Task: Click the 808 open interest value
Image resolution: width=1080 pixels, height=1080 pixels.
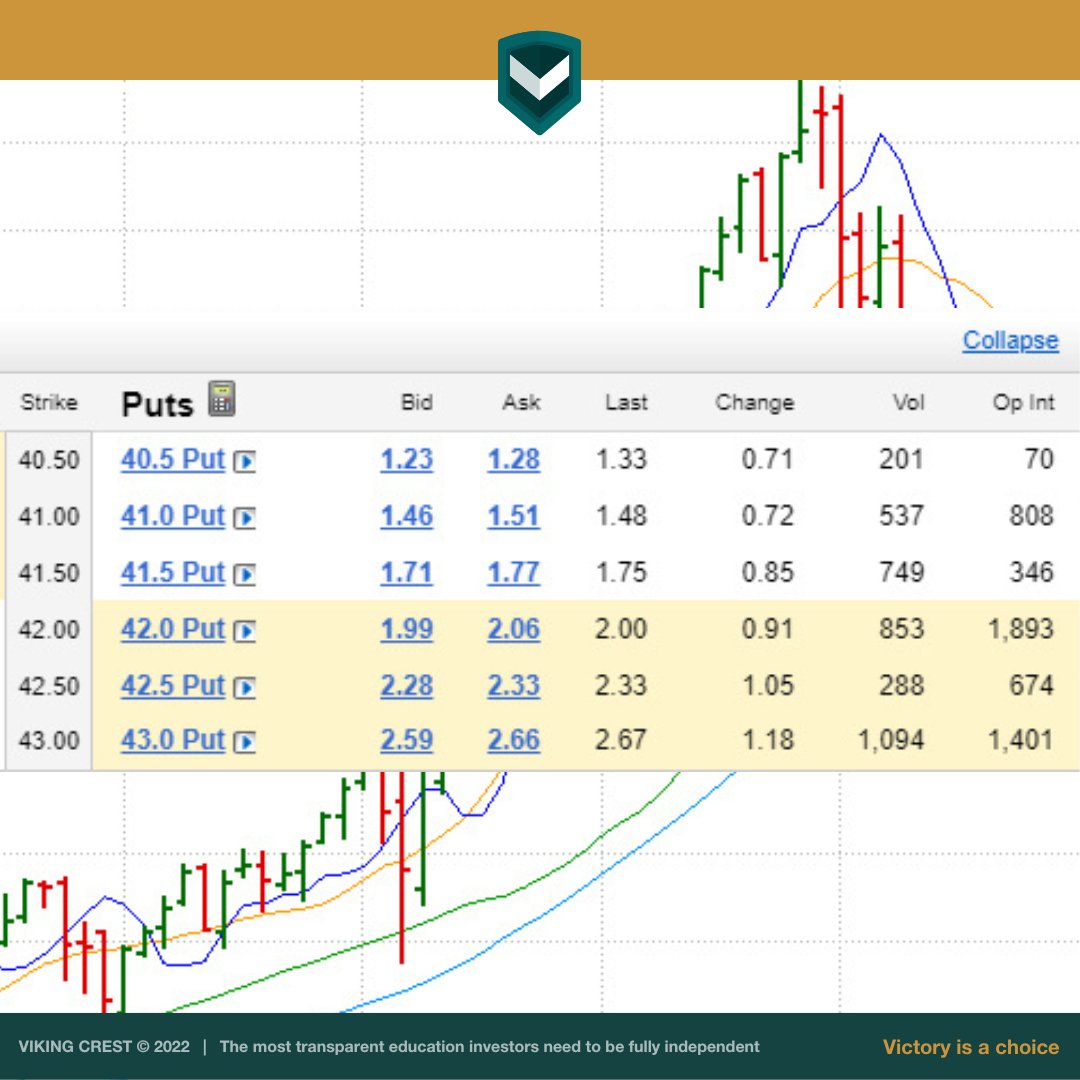Action: [1031, 516]
